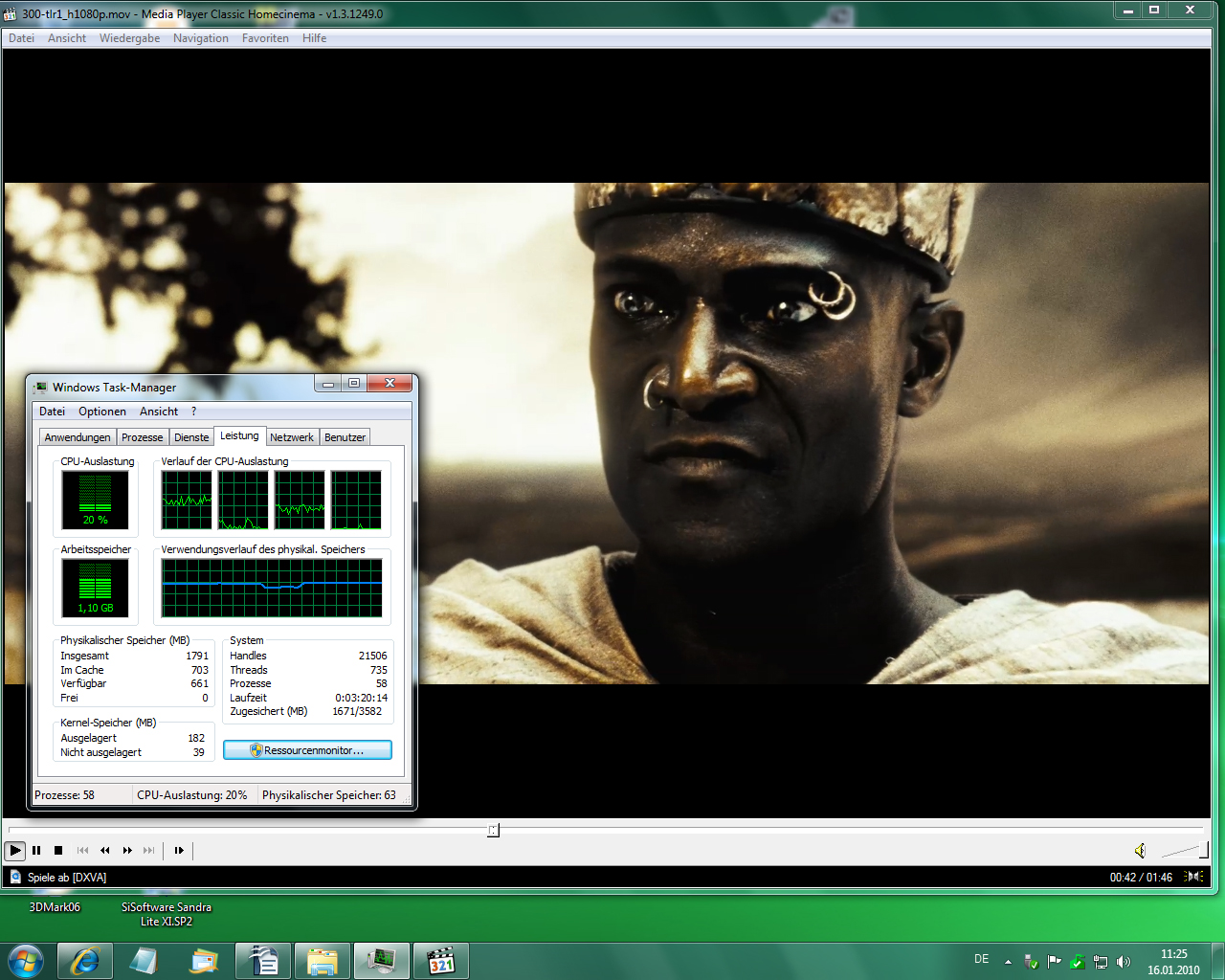The height and width of the screenshot is (980, 1225).
Task: Skip to previous track in player
Action: [82, 850]
